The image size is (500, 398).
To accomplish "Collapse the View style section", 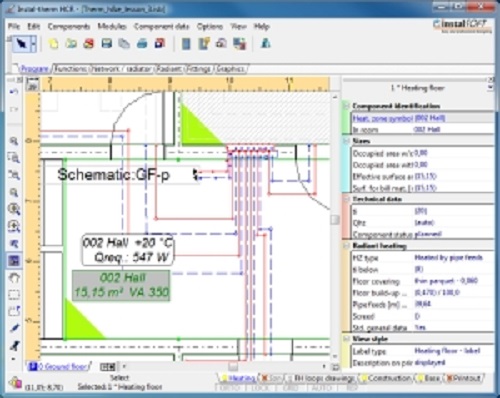I will click(x=347, y=339).
